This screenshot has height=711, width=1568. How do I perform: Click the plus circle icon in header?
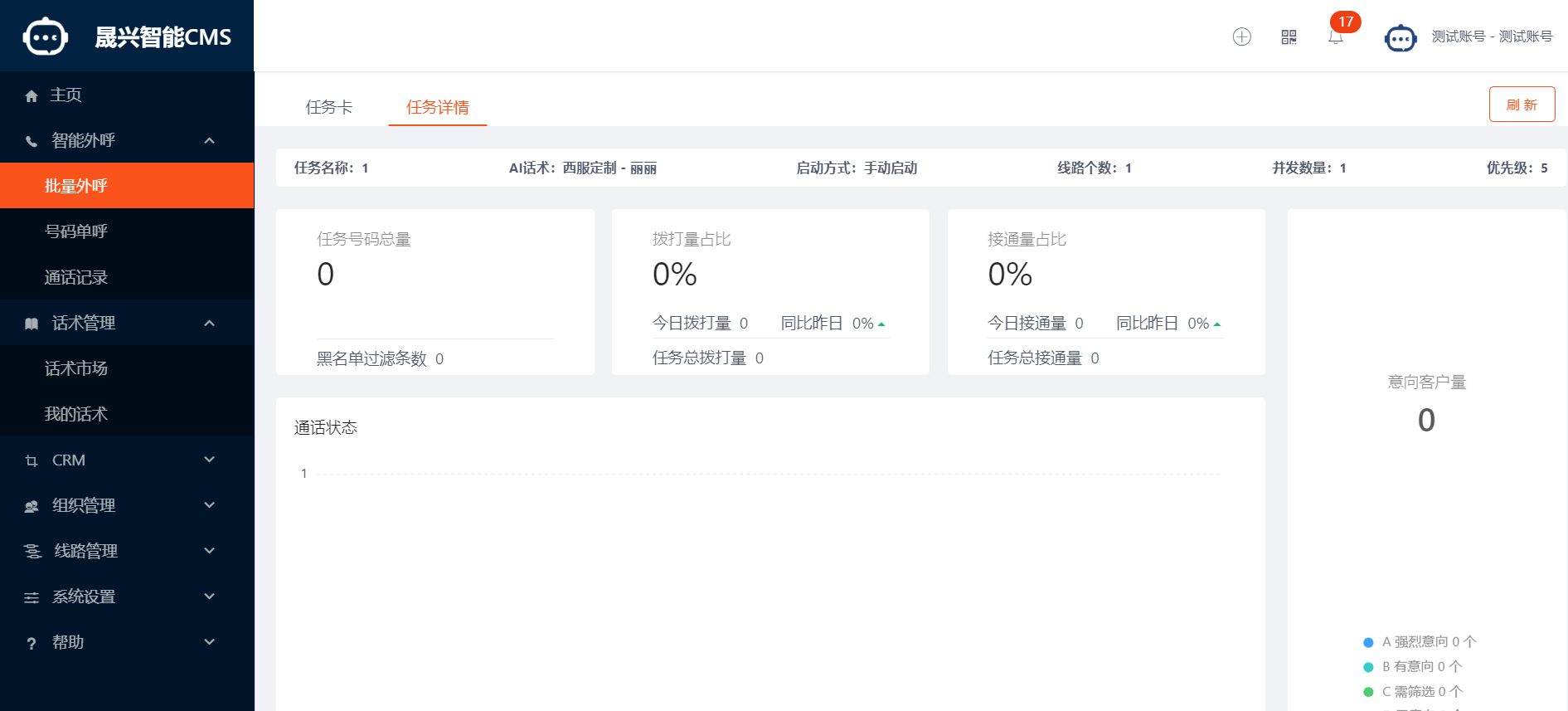(1241, 37)
